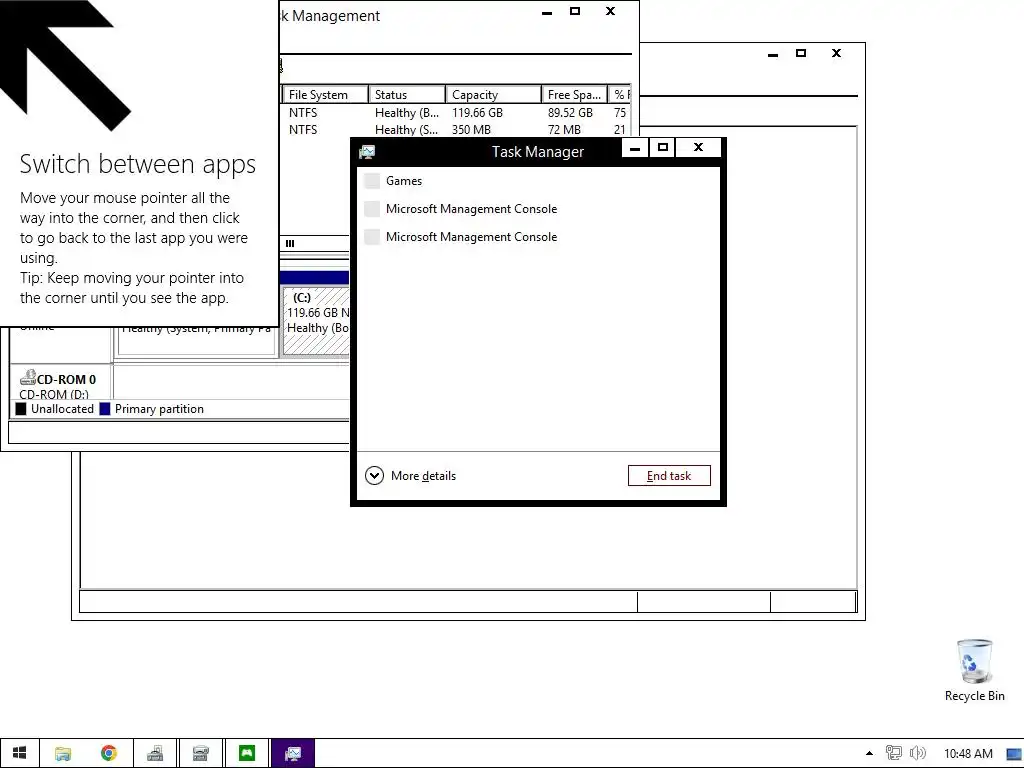Click Show desktop icon at taskbar end
The height and width of the screenshot is (768, 1024).
tap(1014, 754)
